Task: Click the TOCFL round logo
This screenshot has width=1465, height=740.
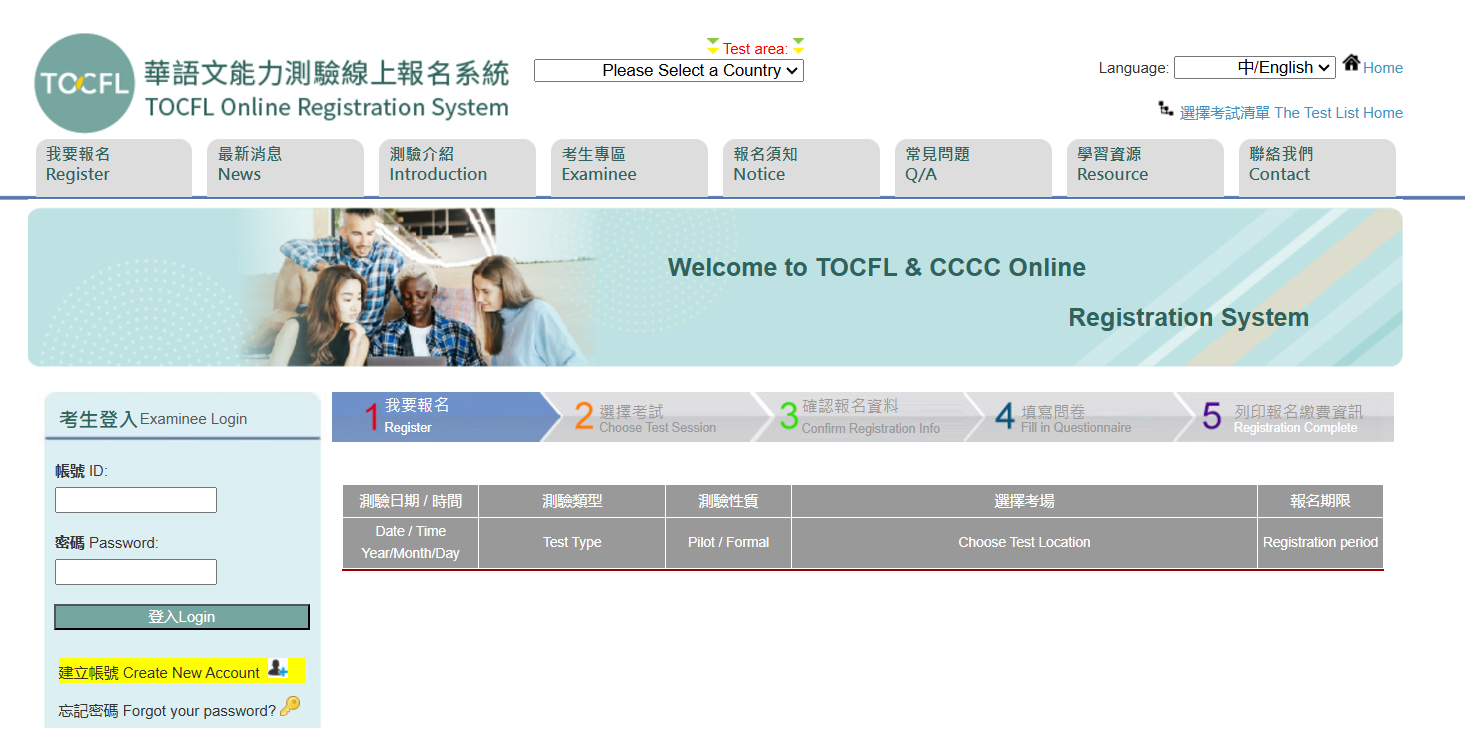Action: click(84, 83)
